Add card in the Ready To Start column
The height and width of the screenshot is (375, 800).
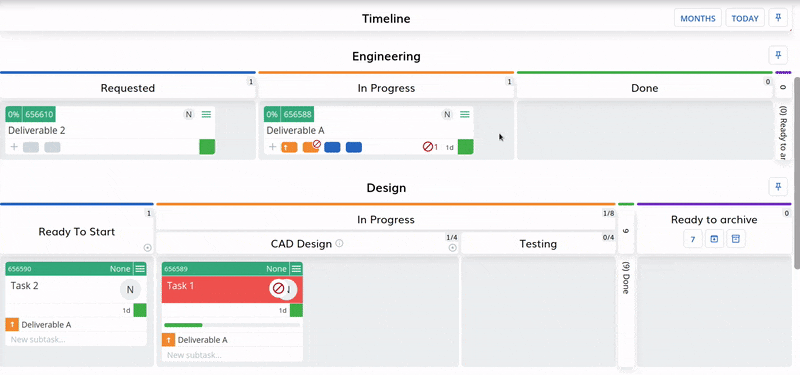click(147, 248)
